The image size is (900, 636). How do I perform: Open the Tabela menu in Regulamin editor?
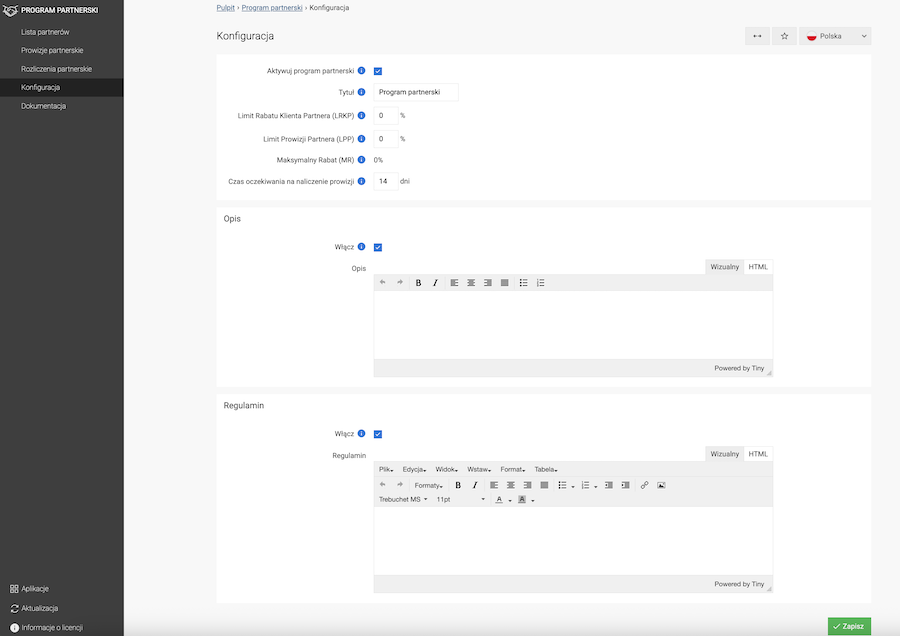pyautogui.click(x=546, y=470)
